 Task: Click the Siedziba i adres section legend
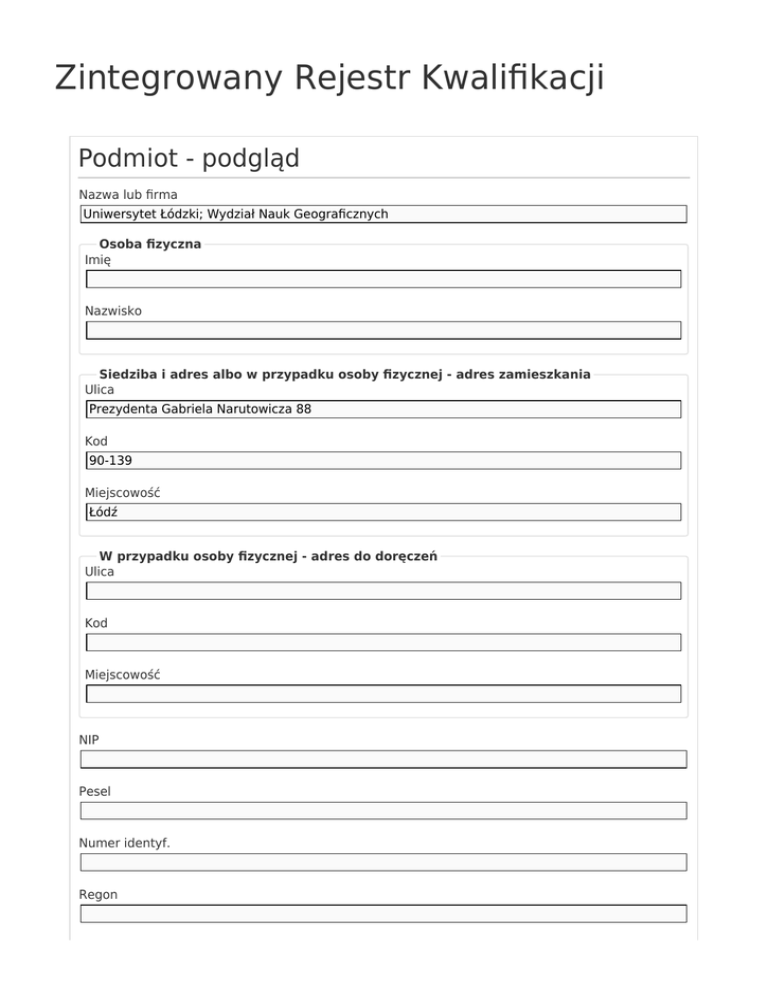click(x=344, y=374)
